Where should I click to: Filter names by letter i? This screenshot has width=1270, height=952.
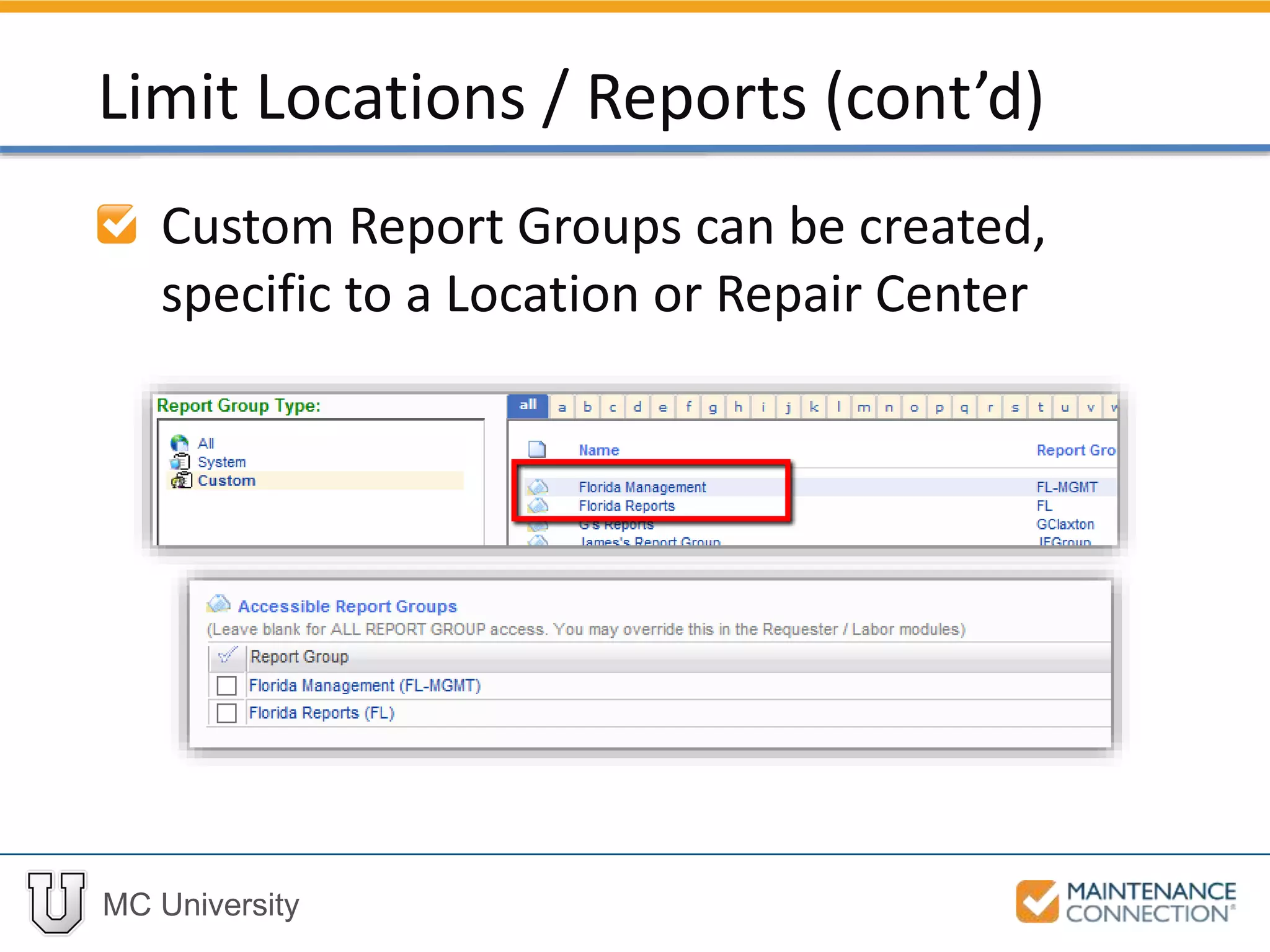coord(763,407)
